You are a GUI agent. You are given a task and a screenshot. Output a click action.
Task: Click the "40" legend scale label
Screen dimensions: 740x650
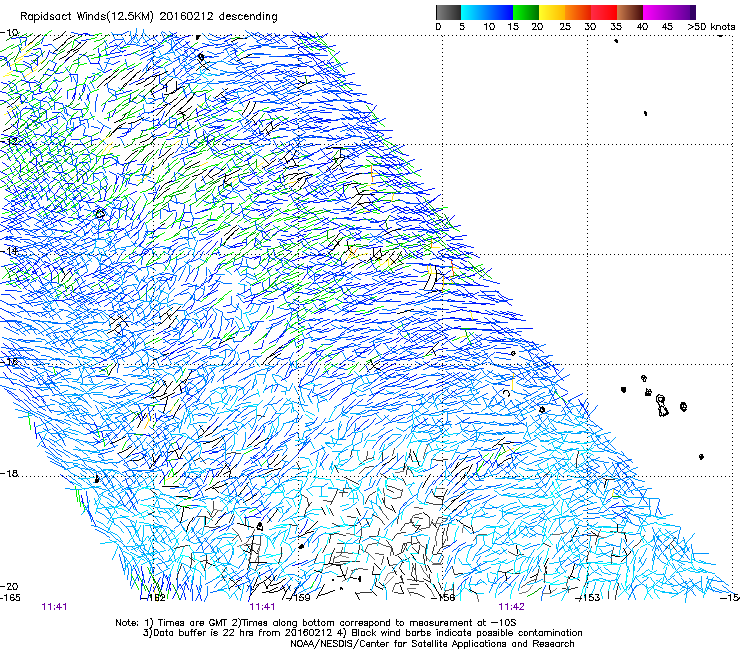pyautogui.click(x=642, y=27)
